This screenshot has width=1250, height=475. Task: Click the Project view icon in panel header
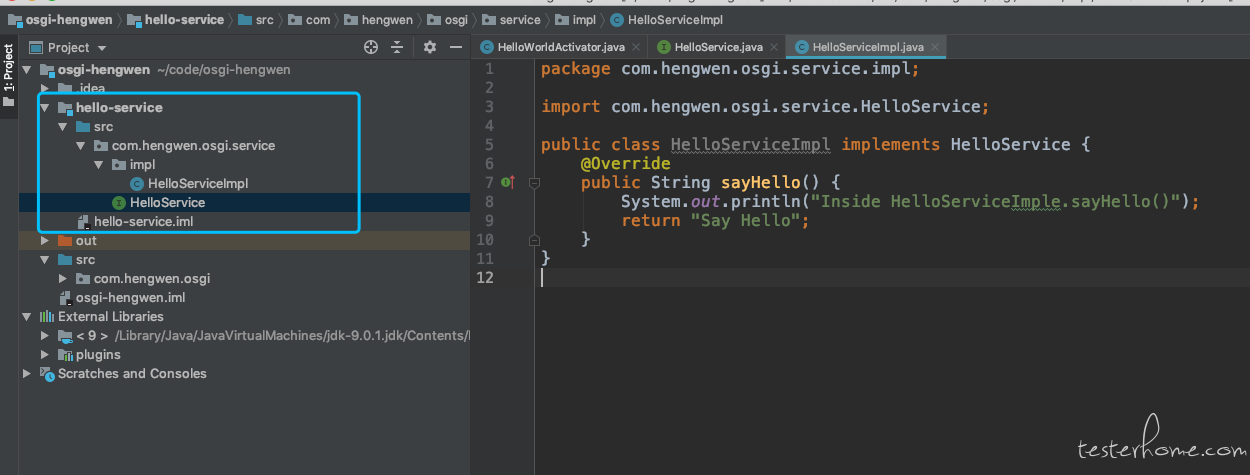tap(36, 47)
